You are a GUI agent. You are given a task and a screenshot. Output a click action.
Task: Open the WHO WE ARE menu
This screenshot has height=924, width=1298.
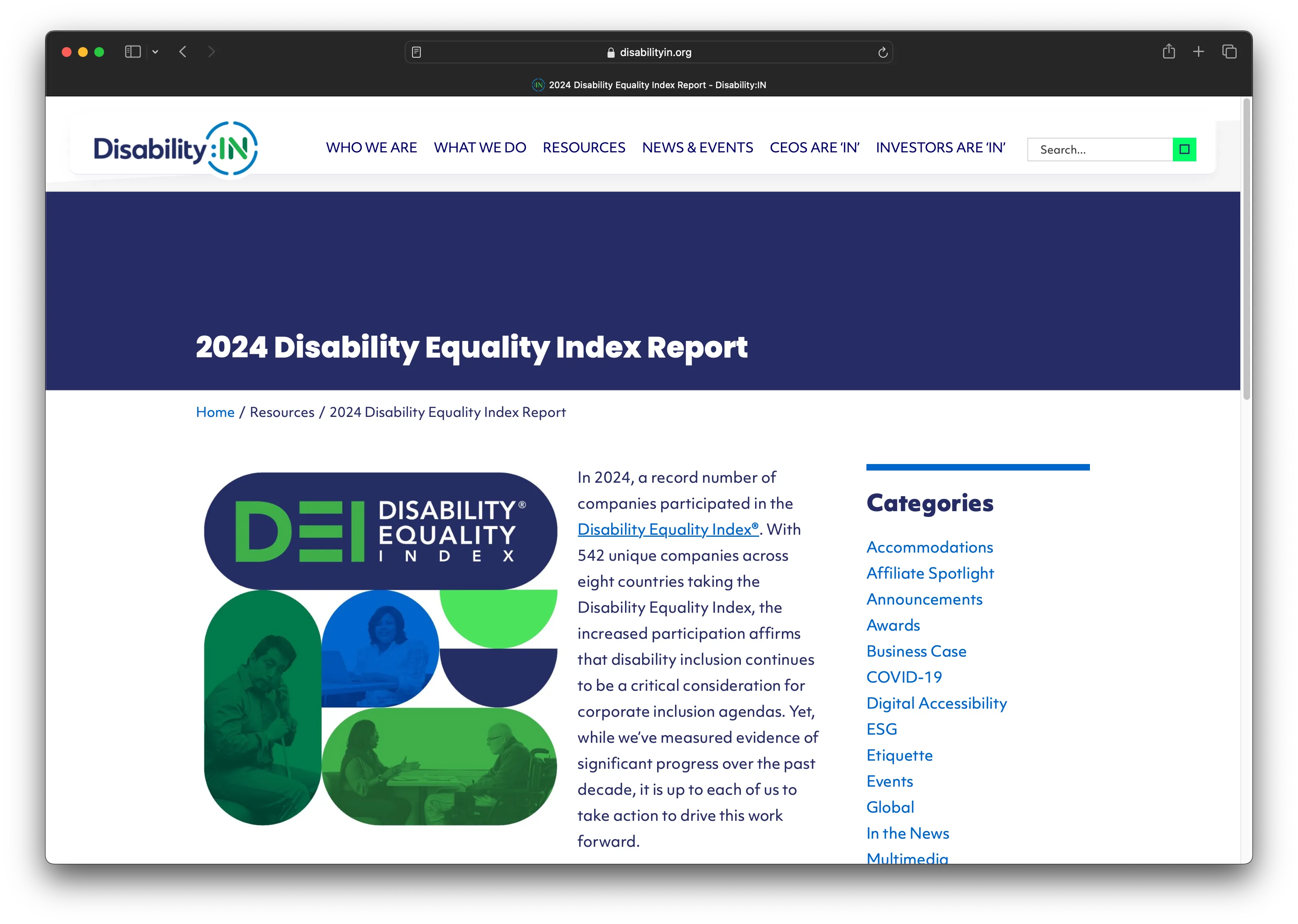(x=371, y=148)
